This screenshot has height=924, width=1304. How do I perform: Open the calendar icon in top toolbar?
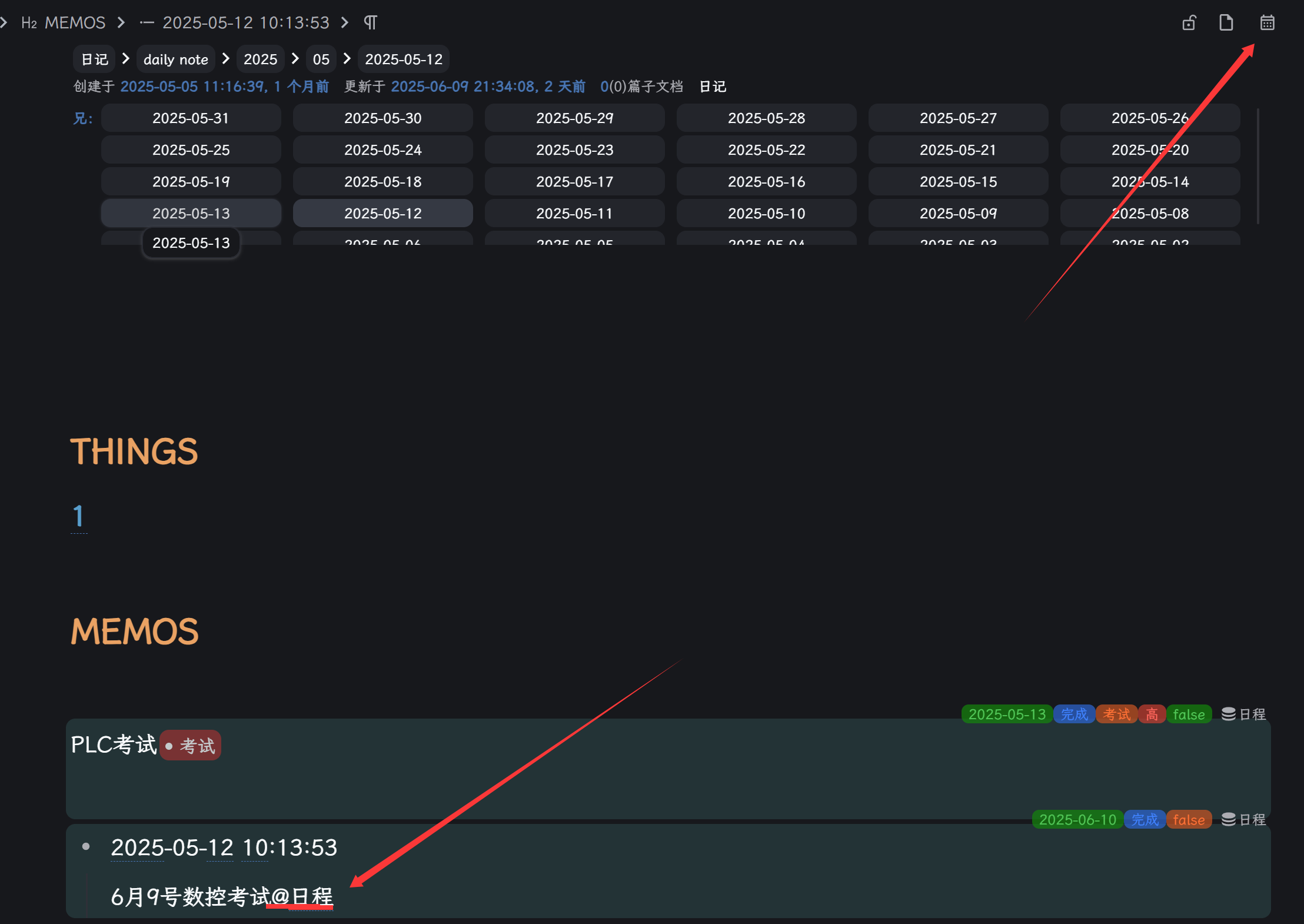[x=1267, y=23]
